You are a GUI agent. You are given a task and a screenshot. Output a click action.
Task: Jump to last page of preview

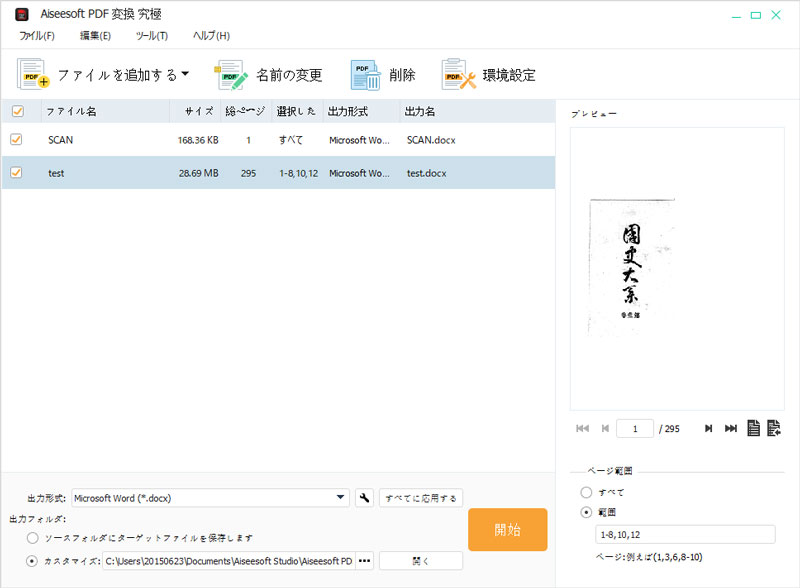tap(731, 427)
